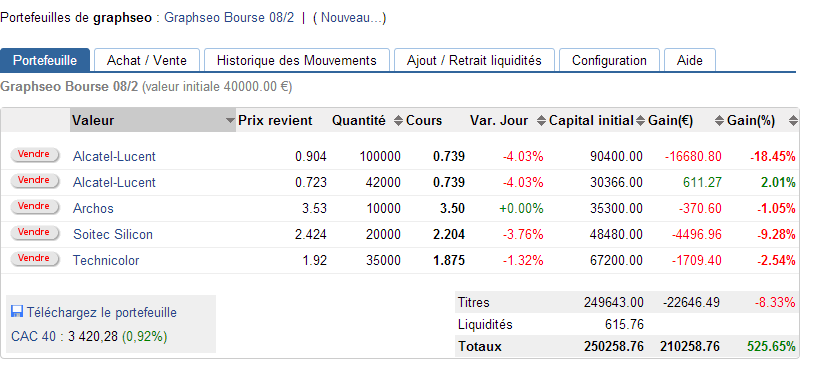Open Graphseo Bourse 08/2 portfolio link

pos(229,18)
